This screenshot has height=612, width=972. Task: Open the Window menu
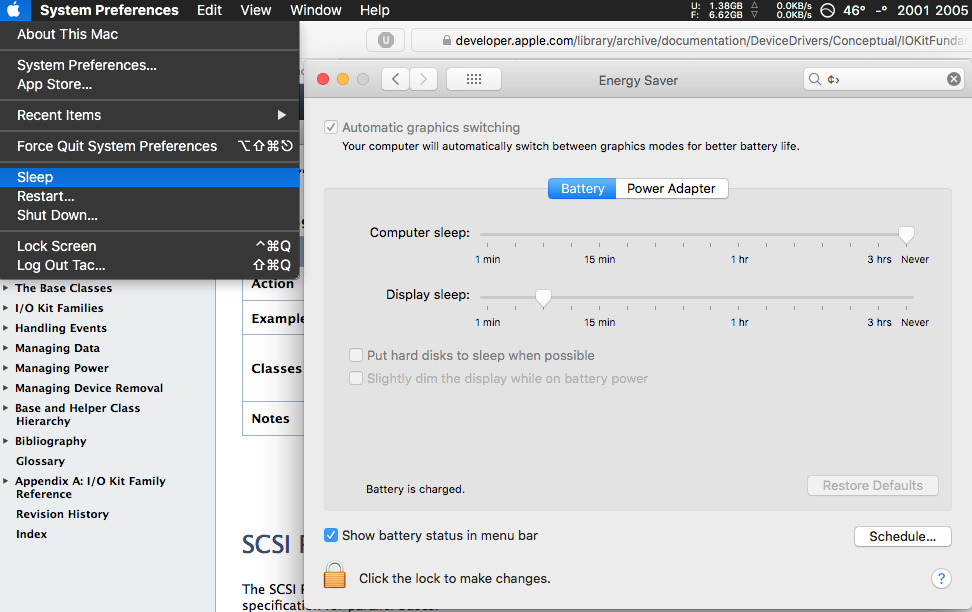pos(316,10)
